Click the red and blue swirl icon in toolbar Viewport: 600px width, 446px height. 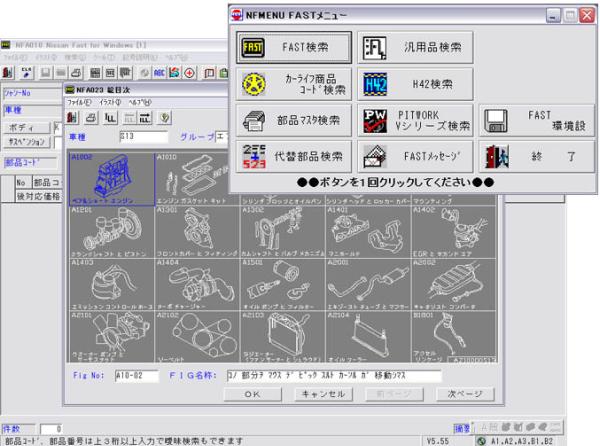(x=174, y=72)
